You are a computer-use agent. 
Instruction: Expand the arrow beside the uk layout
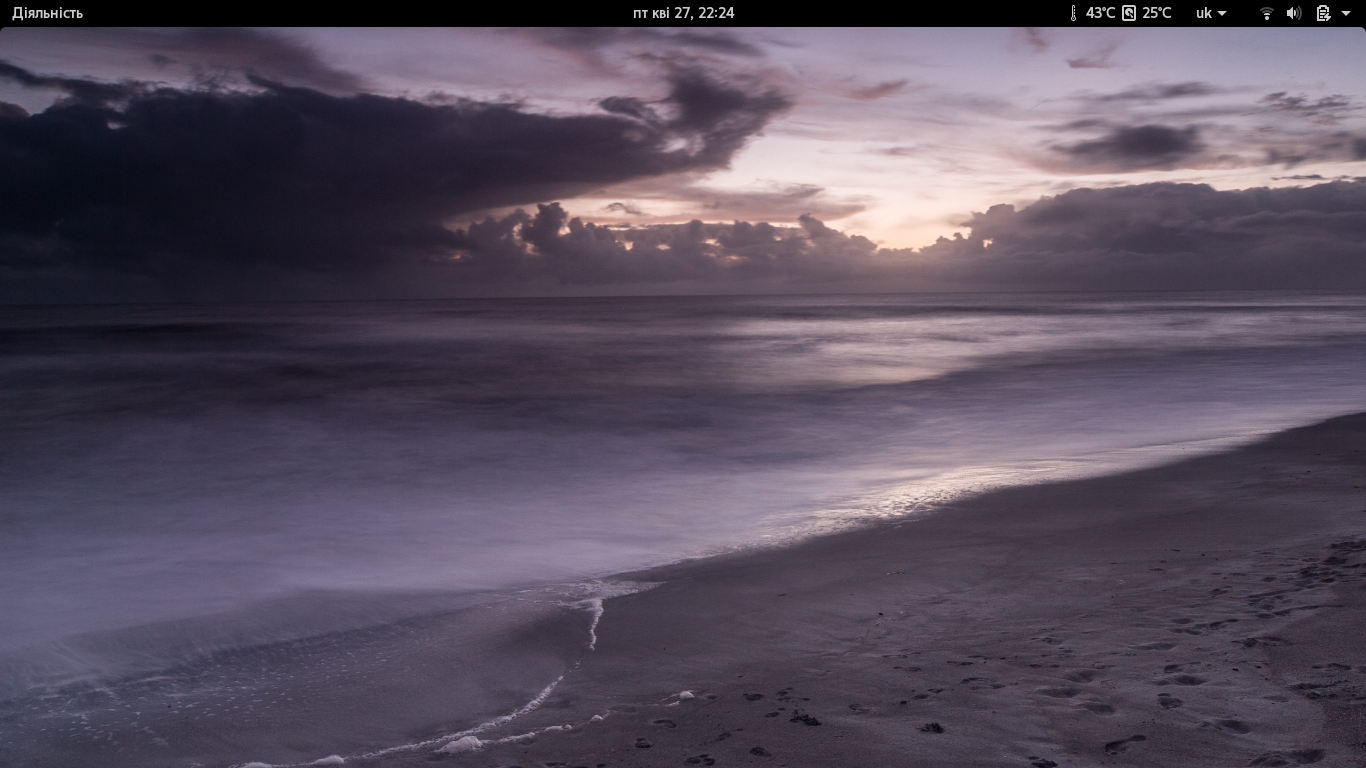(x=1222, y=14)
